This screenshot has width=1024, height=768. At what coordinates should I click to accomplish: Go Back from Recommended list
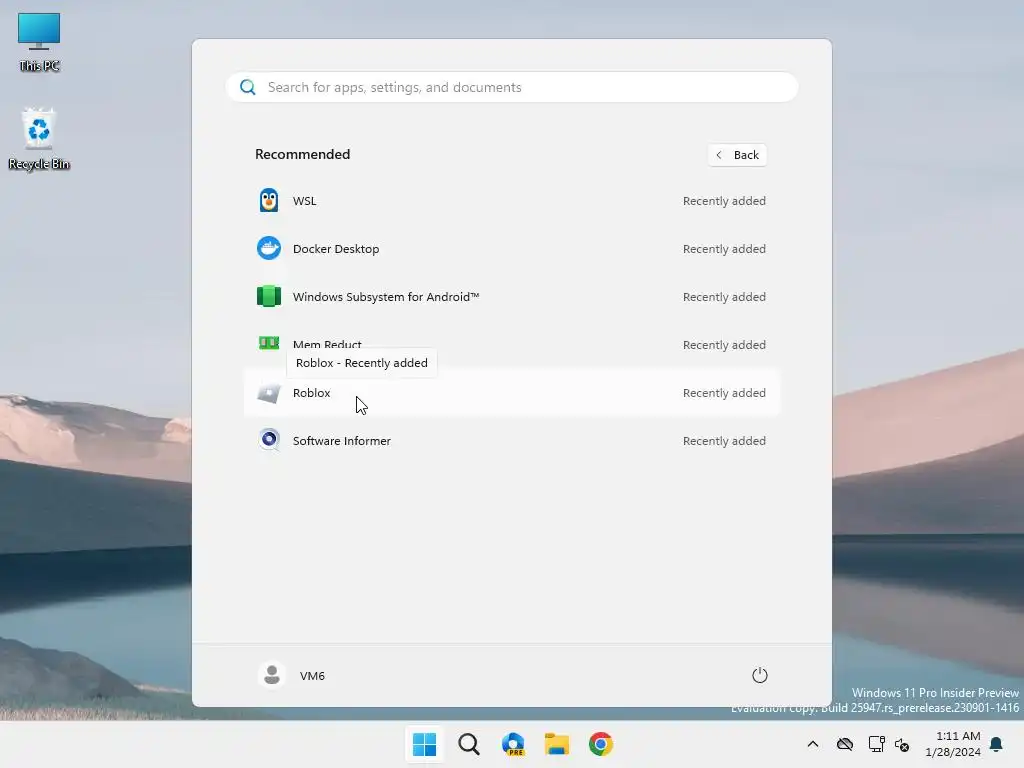tap(737, 155)
